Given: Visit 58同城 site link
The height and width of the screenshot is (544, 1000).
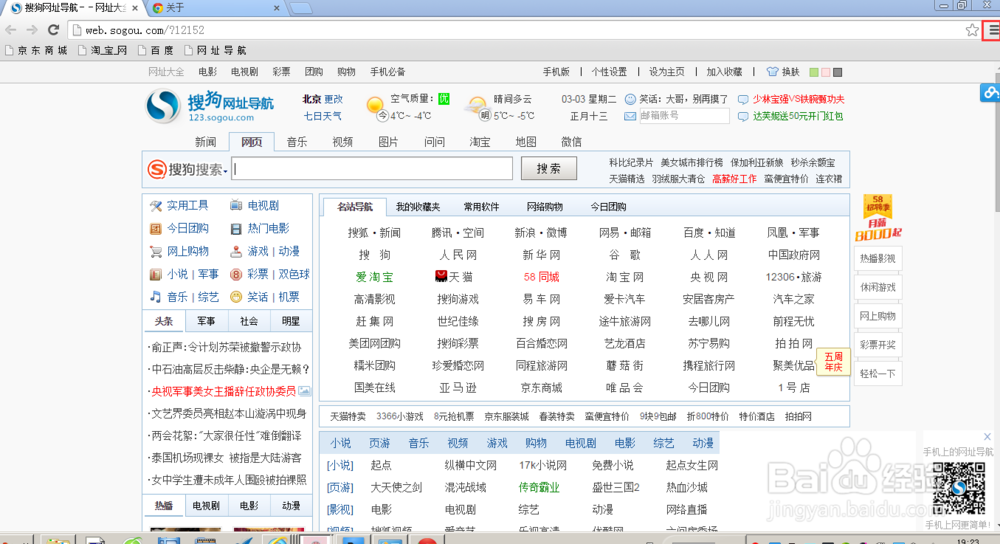Looking at the screenshot, I should 541,277.
